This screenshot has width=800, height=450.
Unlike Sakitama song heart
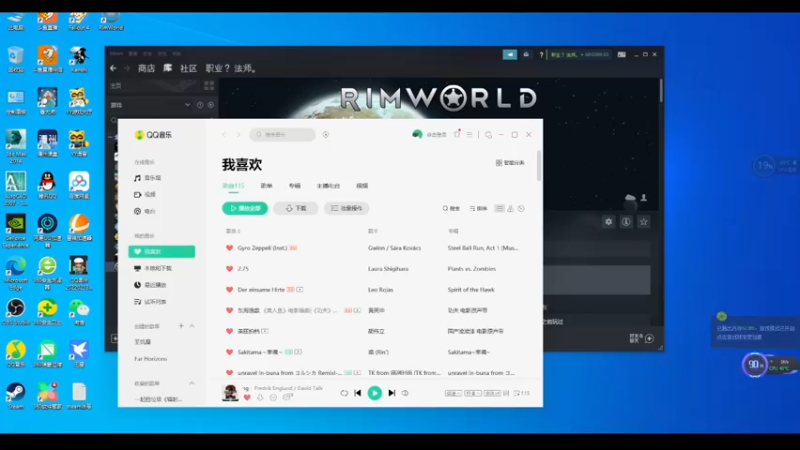point(230,352)
